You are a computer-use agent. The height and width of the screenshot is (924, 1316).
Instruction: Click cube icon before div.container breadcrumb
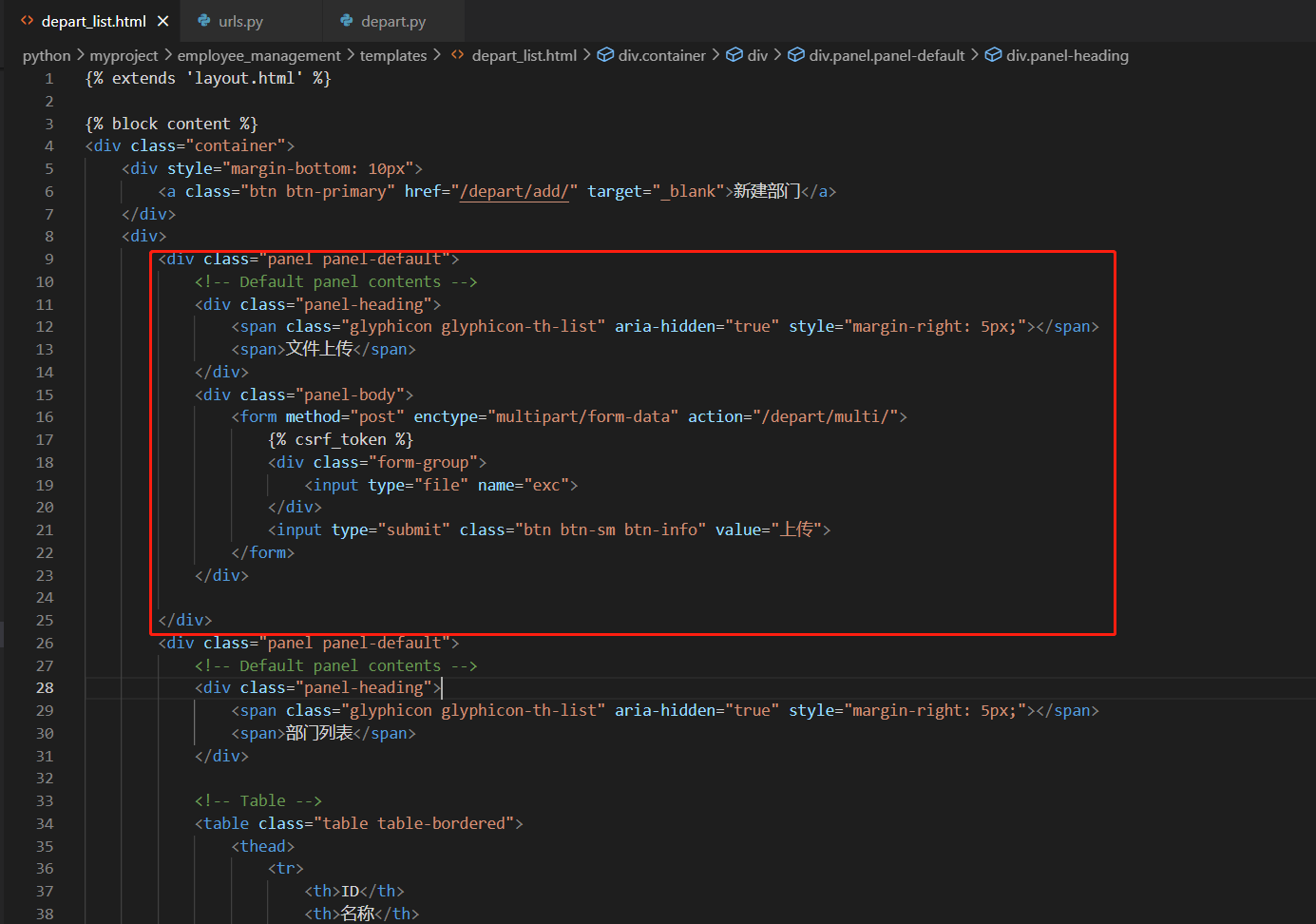pyautogui.click(x=605, y=55)
